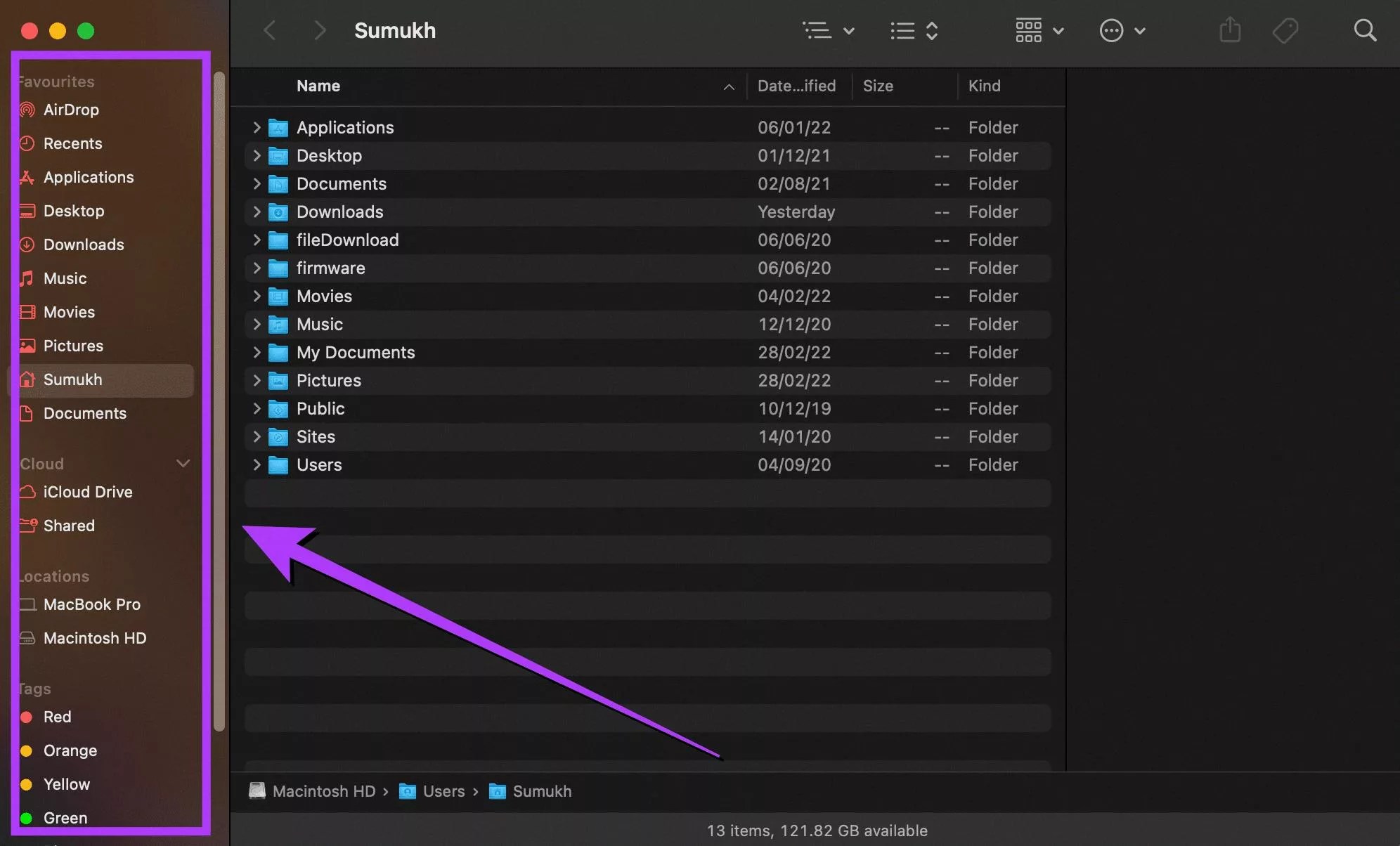Open the more options ellipsis menu

click(x=1122, y=30)
